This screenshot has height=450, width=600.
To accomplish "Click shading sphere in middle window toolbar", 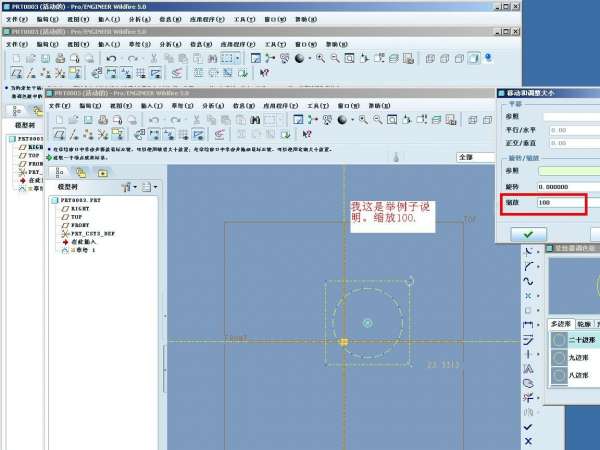I will (299, 58).
